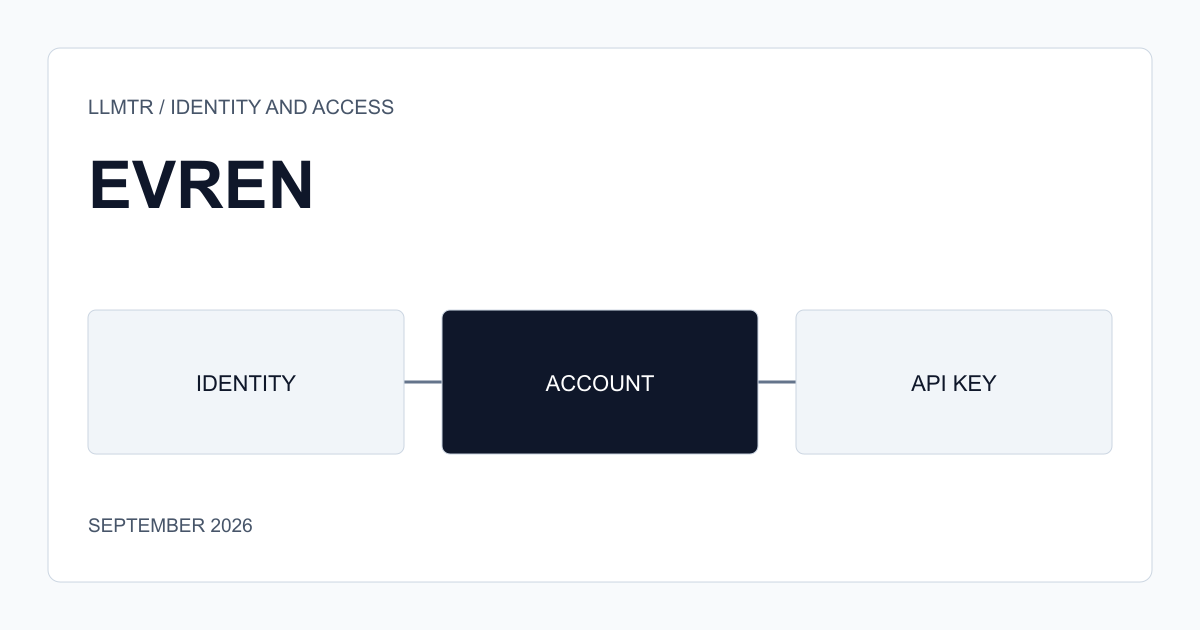Click the IDENTITY text label
The image size is (1200, 630).
coord(246,383)
